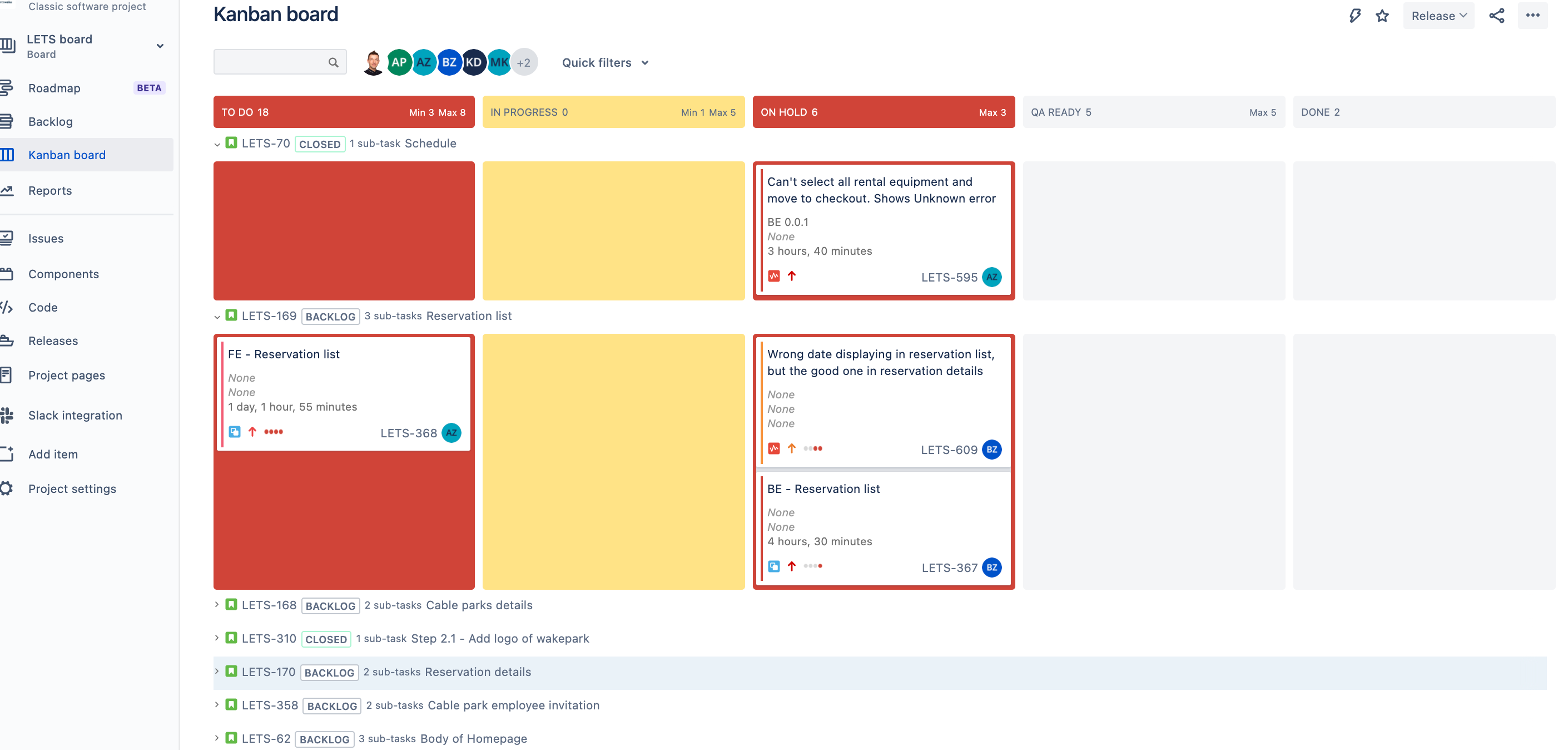Filter by AZ avatar in header

pyautogui.click(x=424, y=62)
